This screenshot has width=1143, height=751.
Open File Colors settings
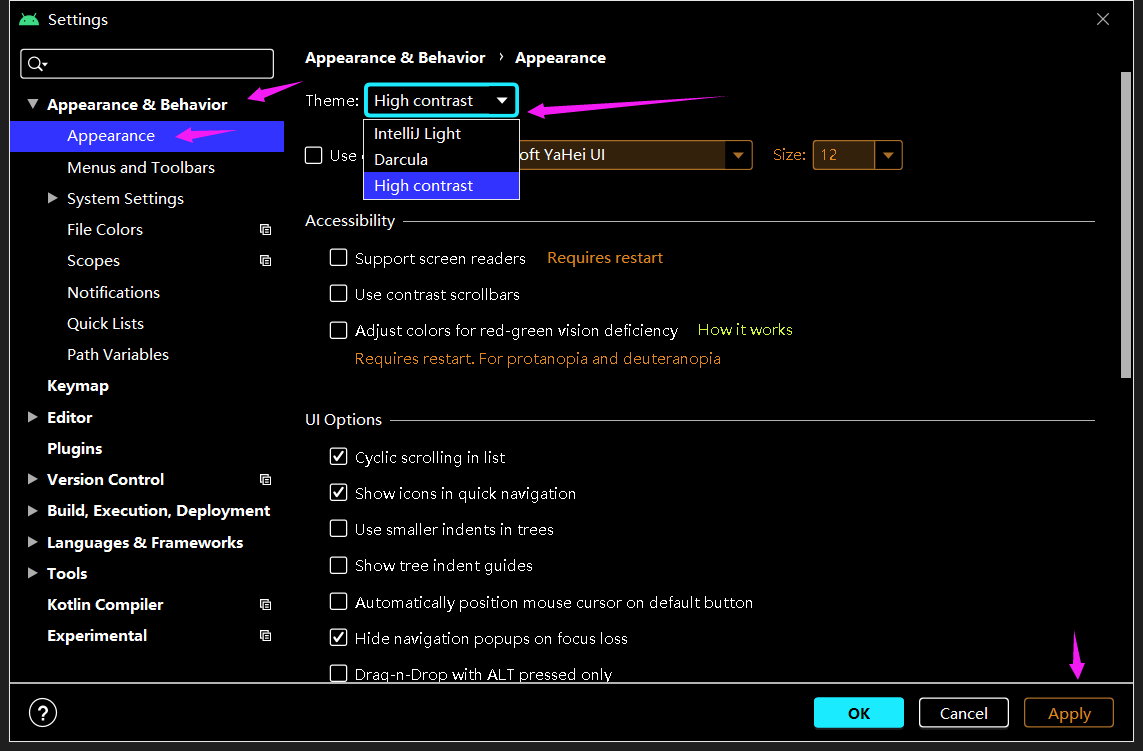[x=105, y=230]
